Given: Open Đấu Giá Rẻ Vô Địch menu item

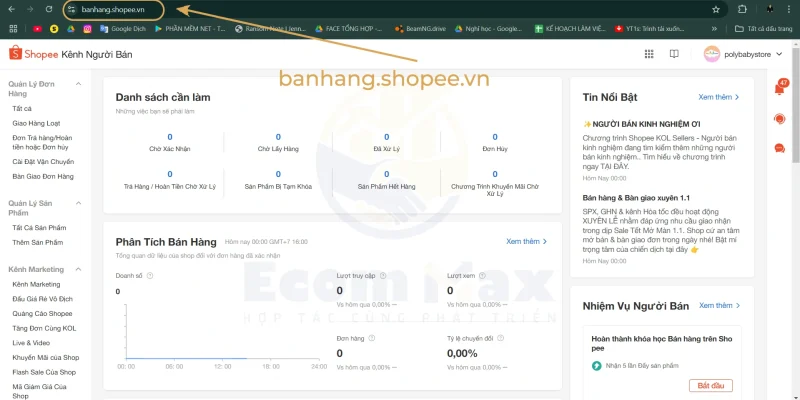Looking at the screenshot, I should [x=43, y=299].
